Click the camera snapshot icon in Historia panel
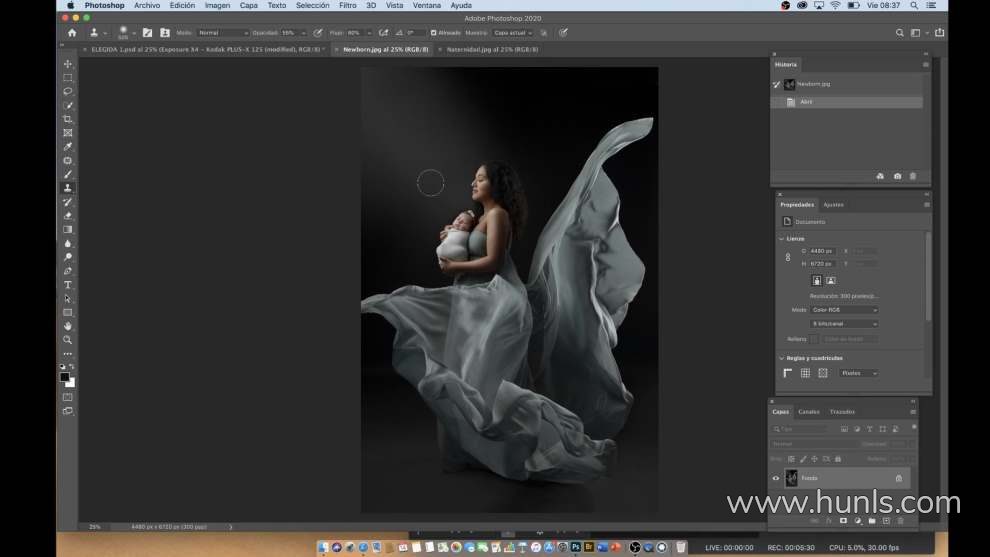This screenshot has height=557, width=990. (897, 176)
